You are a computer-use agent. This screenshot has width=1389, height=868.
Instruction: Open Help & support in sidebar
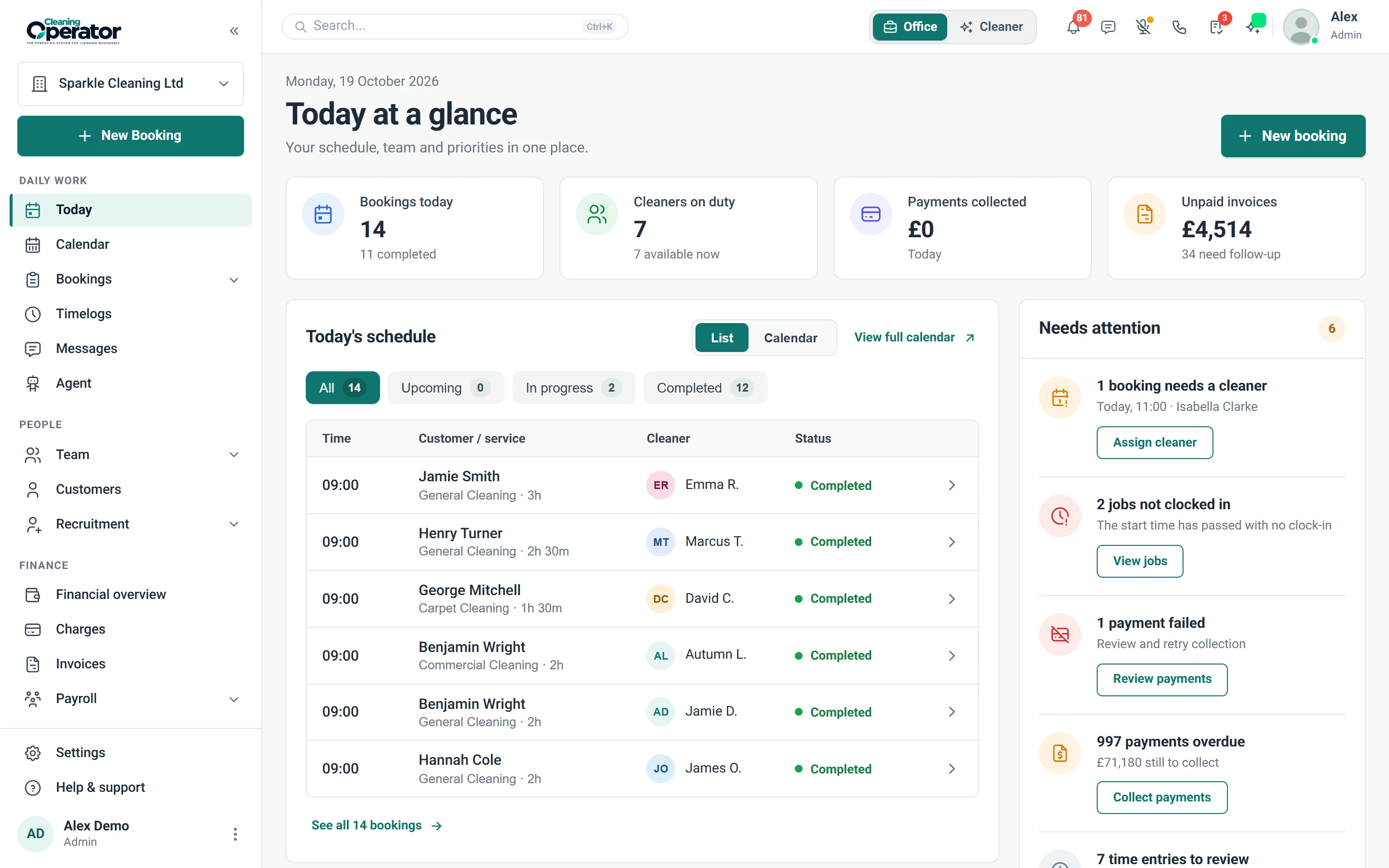(x=131, y=787)
